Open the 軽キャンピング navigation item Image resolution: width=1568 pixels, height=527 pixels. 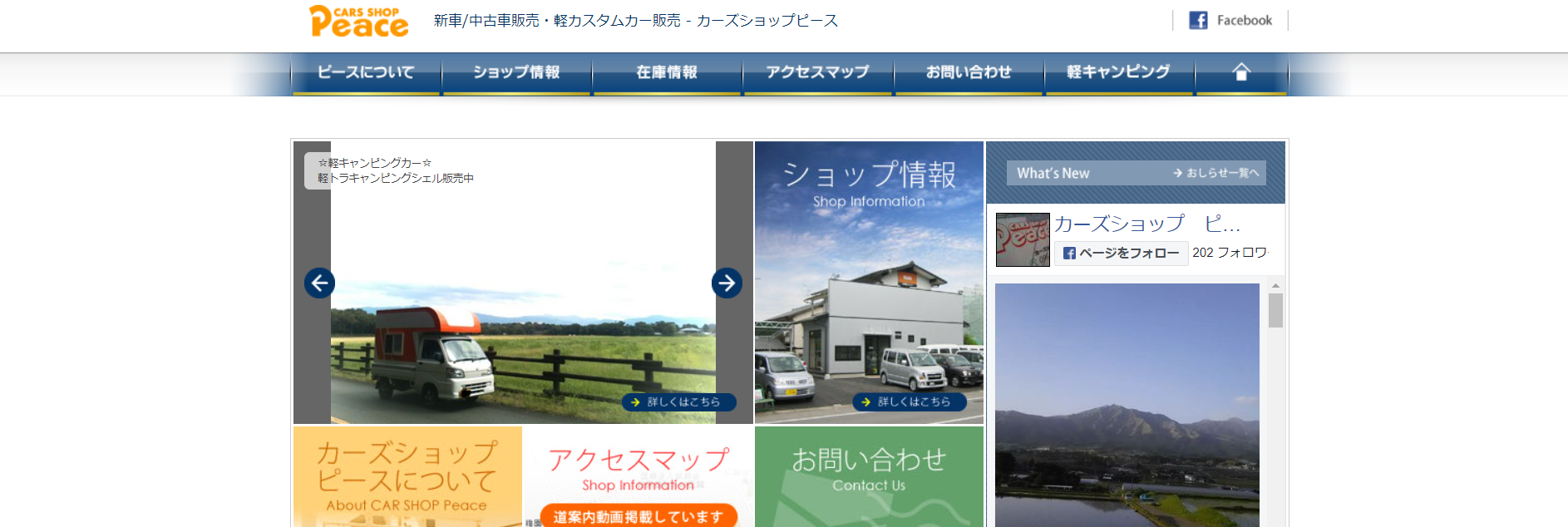coord(1119,72)
